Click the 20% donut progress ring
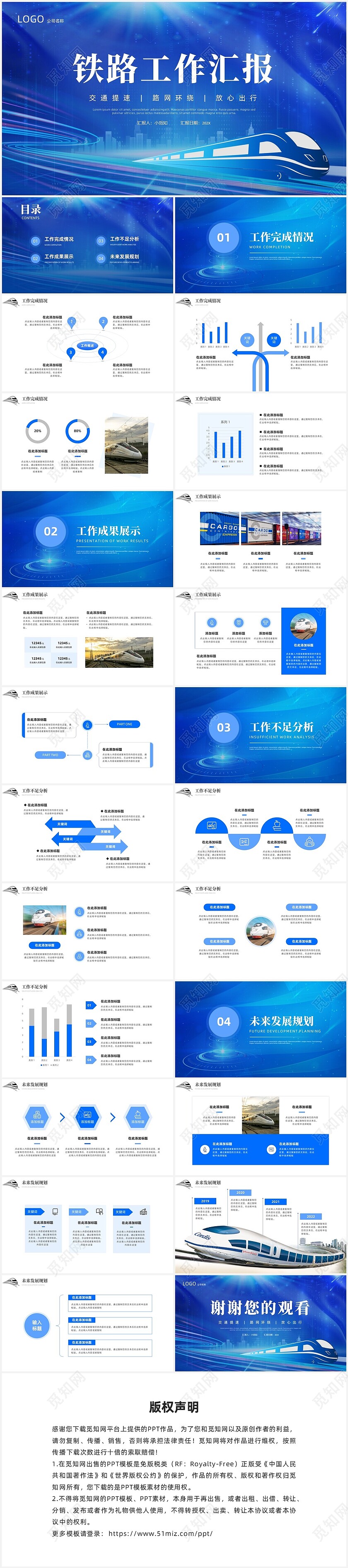This screenshot has width=348, height=1568. click(x=38, y=431)
